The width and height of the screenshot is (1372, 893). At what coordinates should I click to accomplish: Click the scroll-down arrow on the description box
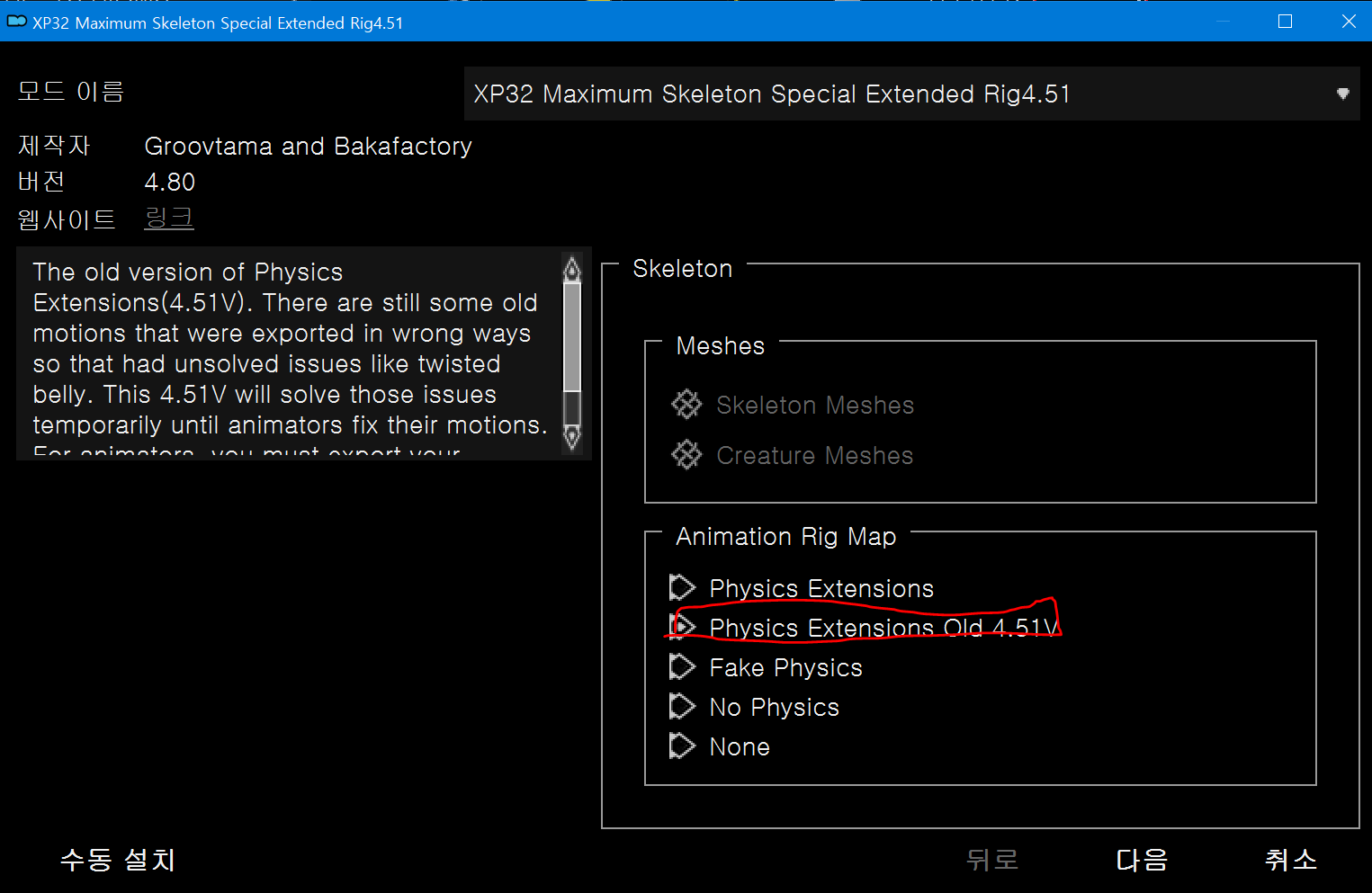[572, 439]
